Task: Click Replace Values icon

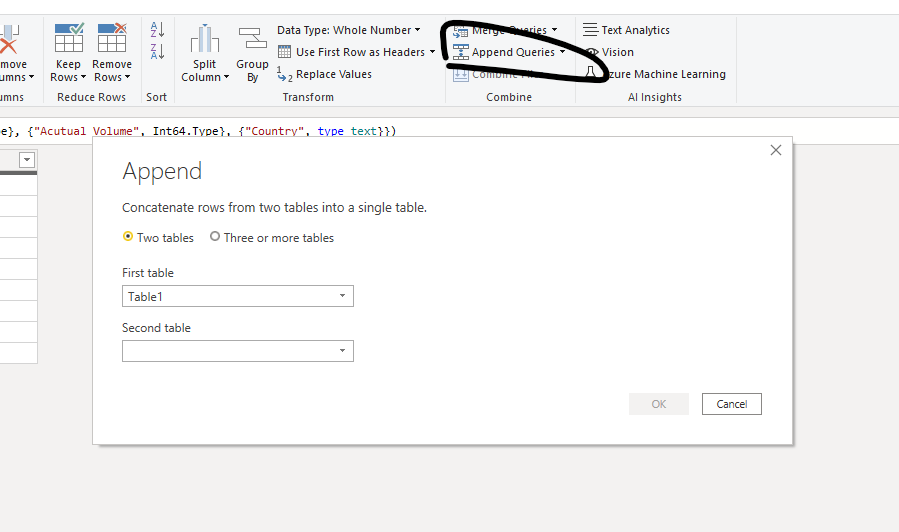Action: pyautogui.click(x=285, y=75)
